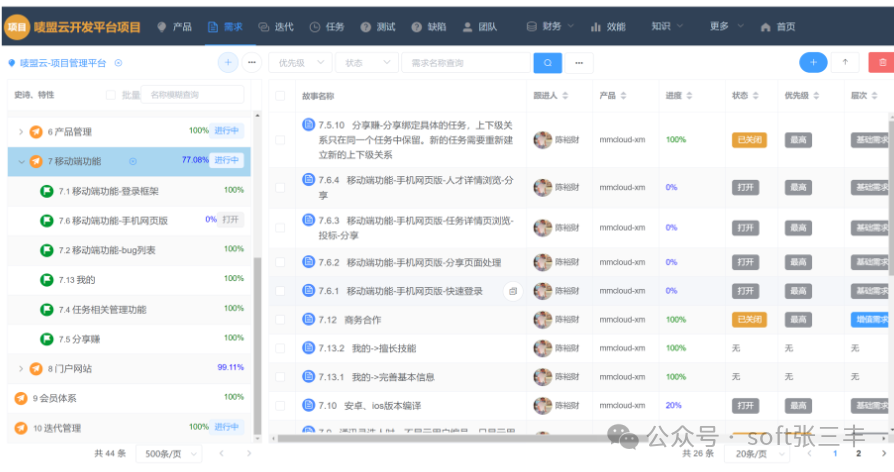Open the ellipsis menu beside the search button

(x=579, y=63)
